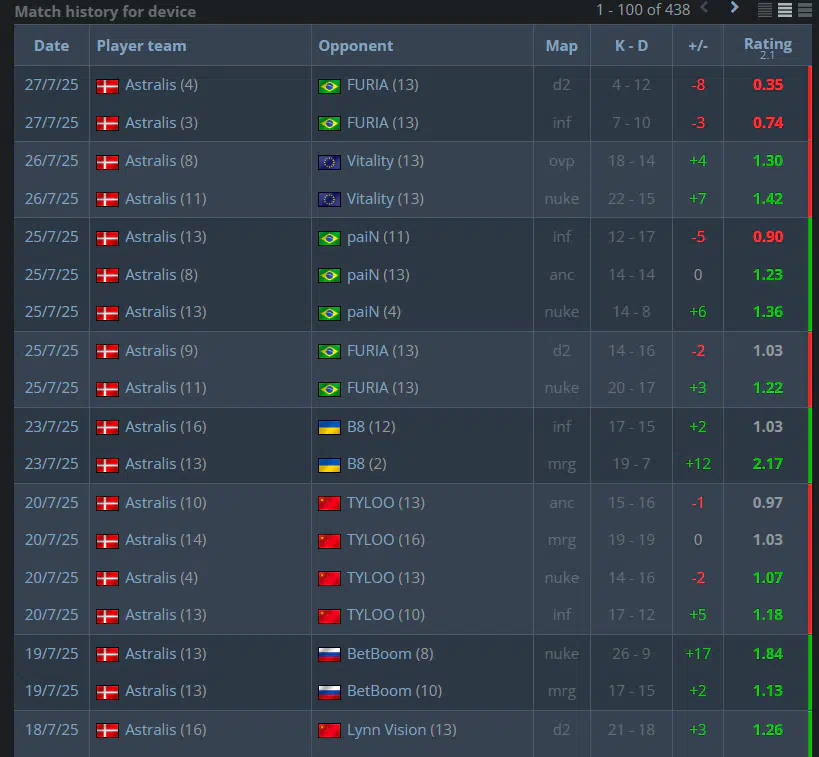
Task: Click Brazil flag in the 1.22 rating row
Action: coord(329,389)
